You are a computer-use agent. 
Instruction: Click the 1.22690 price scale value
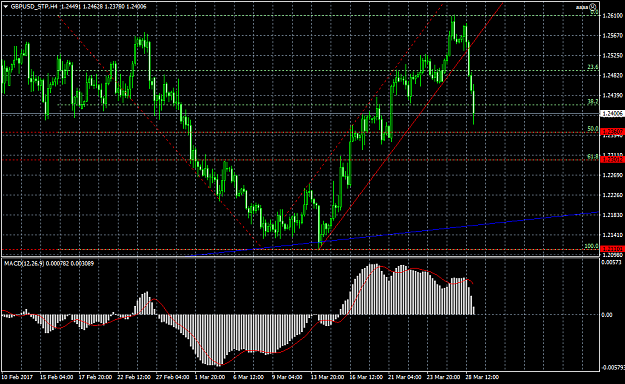pyautogui.click(x=613, y=175)
